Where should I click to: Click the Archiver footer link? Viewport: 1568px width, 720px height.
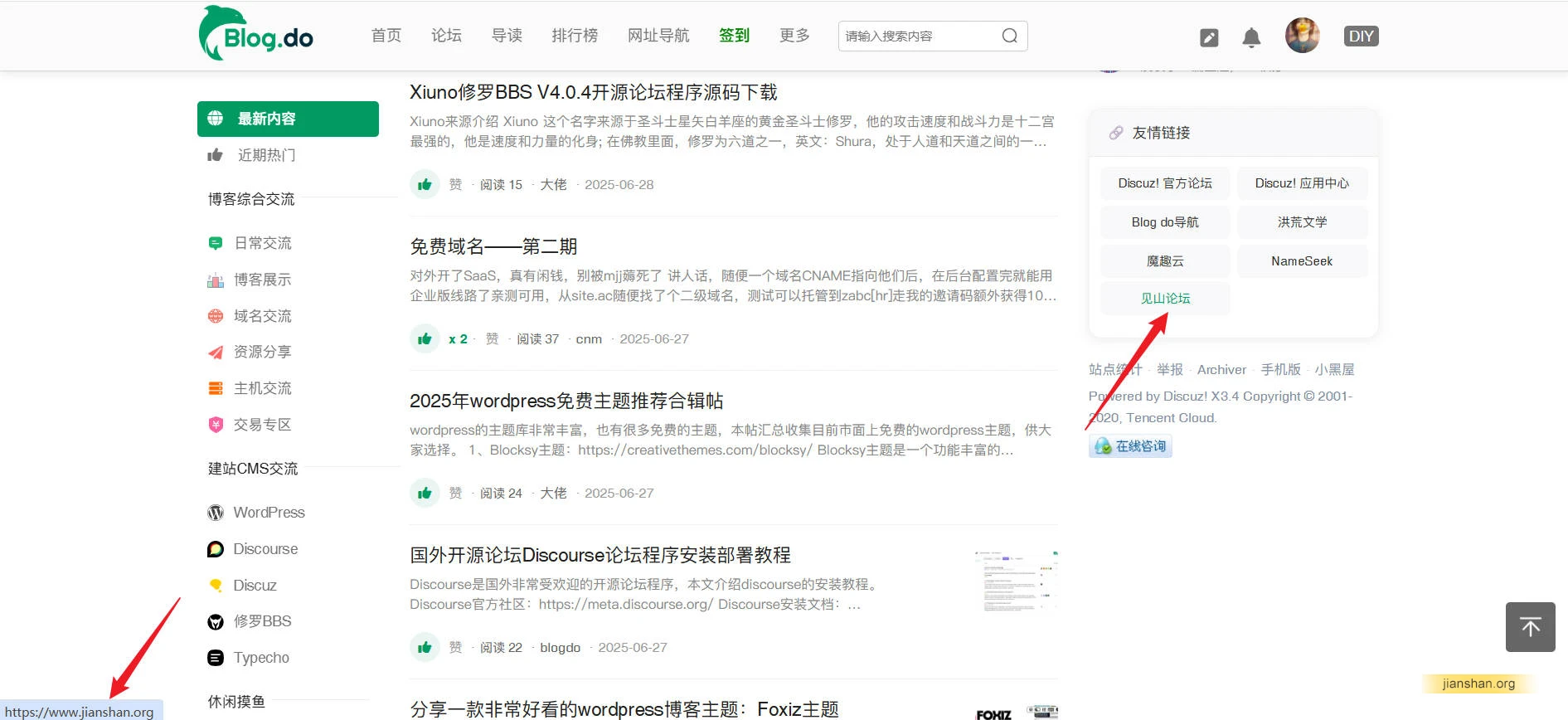coord(1221,370)
